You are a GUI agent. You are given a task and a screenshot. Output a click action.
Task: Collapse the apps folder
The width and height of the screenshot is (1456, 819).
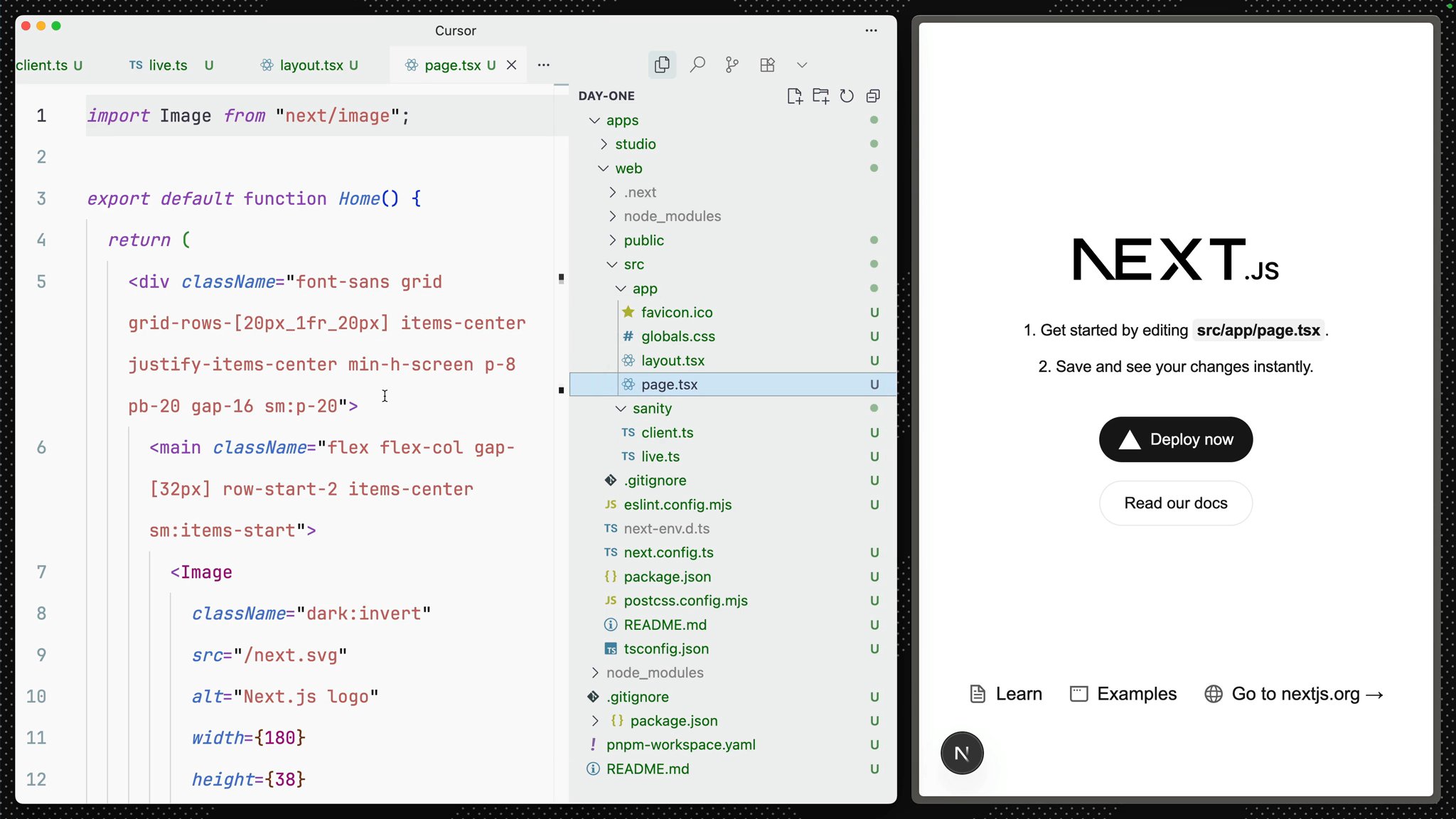[594, 120]
